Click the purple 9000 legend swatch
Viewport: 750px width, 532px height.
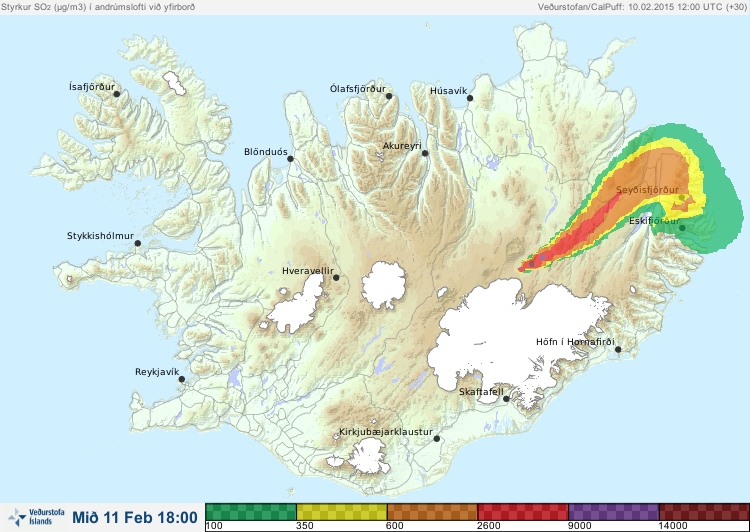pyautogui.click(x=613, y=512)
